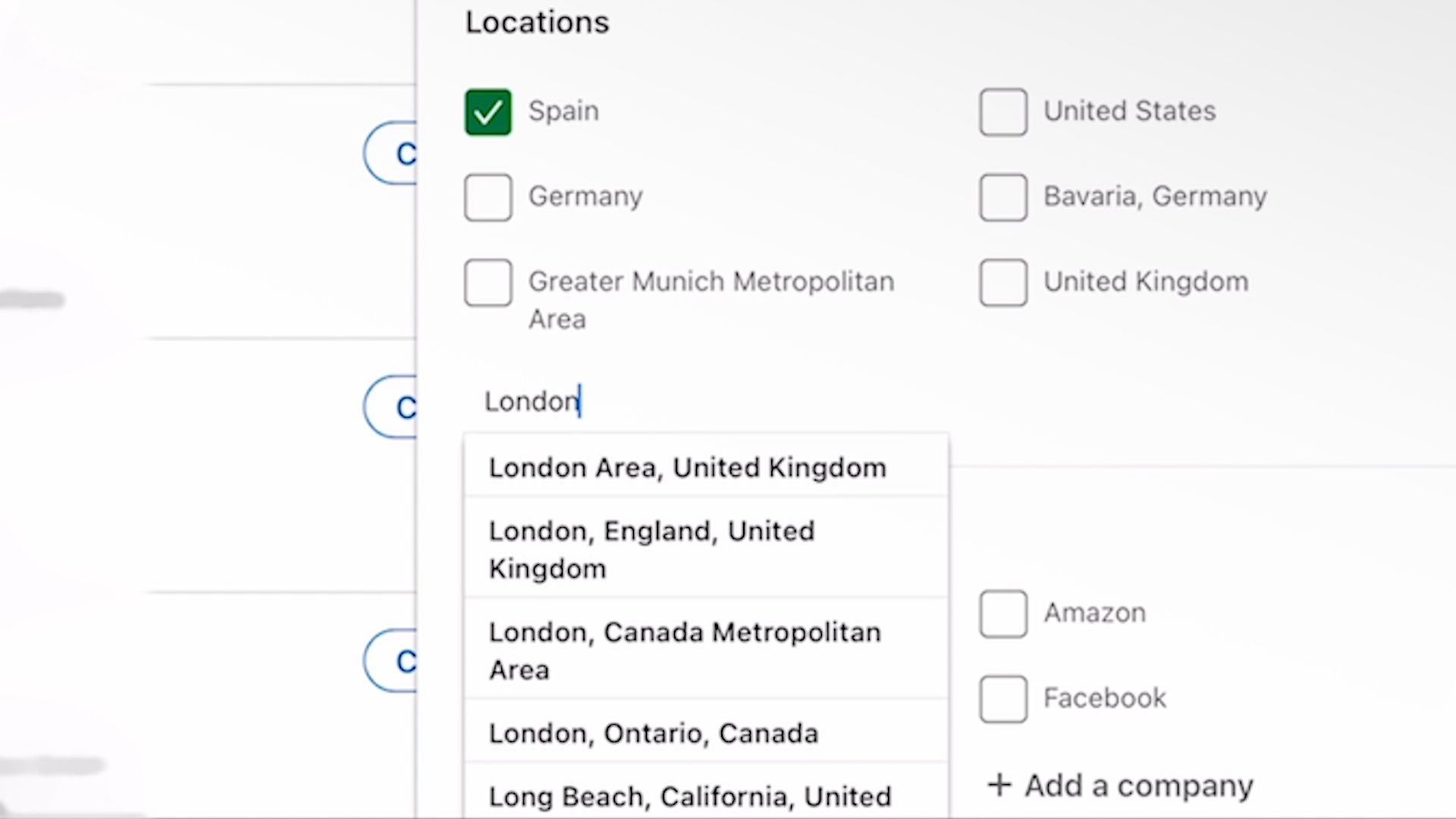The height and width of the screenshot is (819, 1456).
Task: Check the United Kingdom checkbox
Action: tap(1003, 283)
